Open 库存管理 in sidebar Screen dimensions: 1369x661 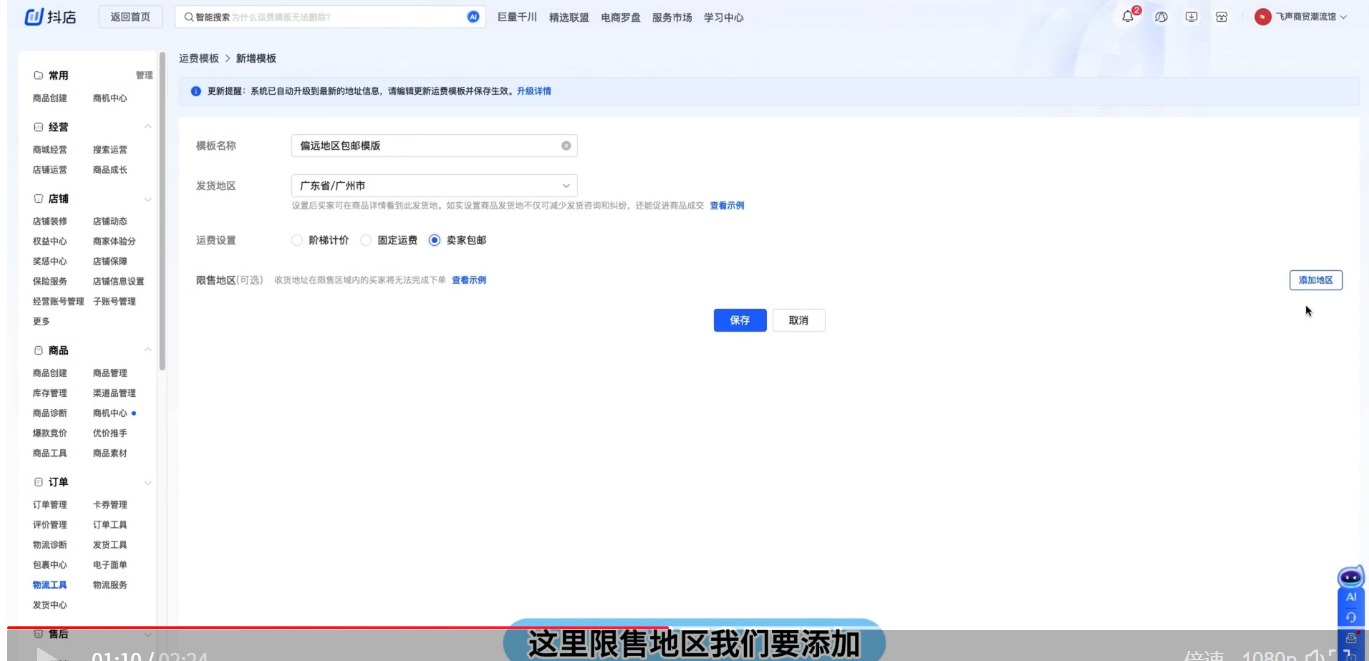(50, 393)
